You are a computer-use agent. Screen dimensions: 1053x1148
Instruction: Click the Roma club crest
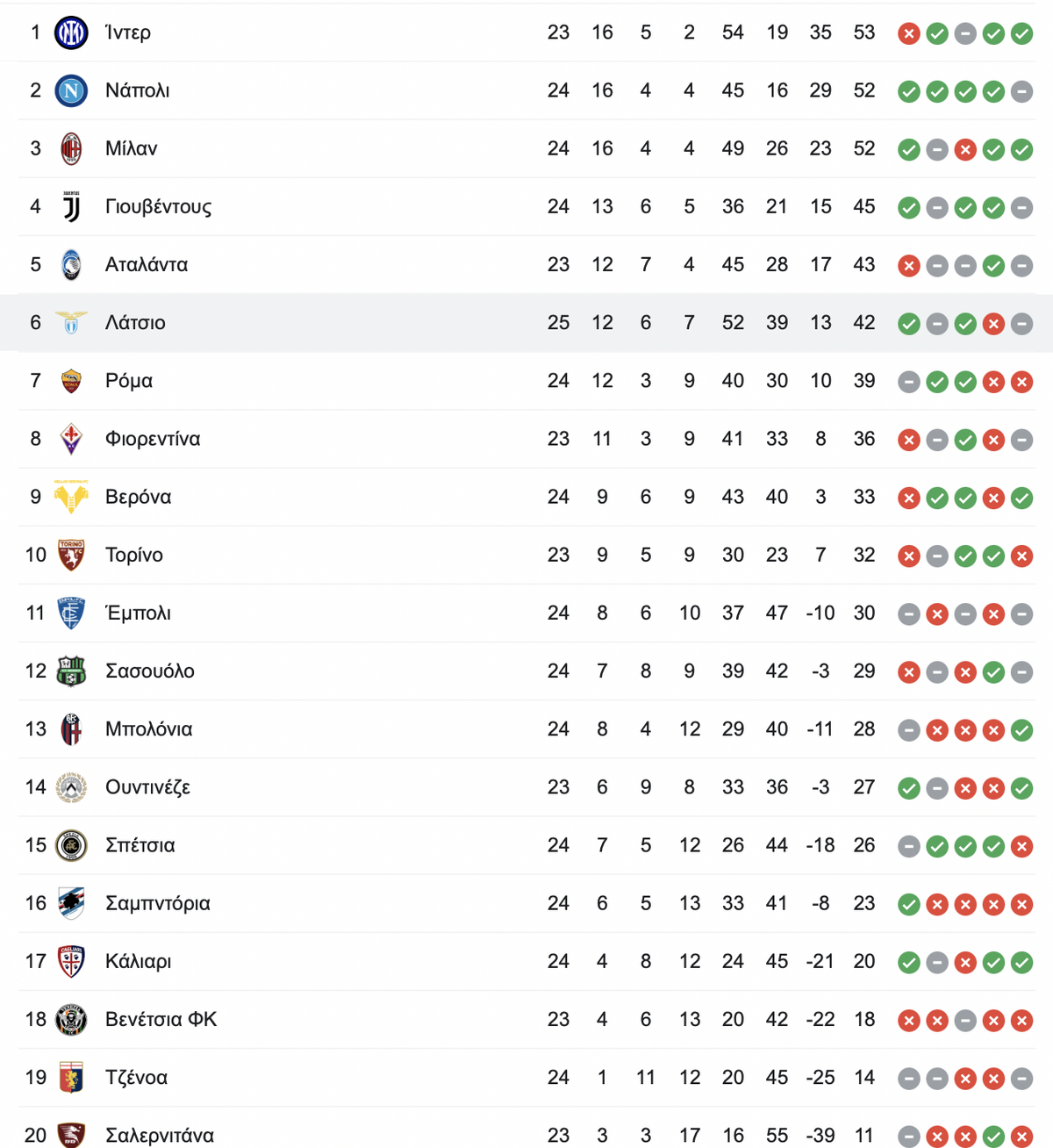pyautogui.click(x=71, y=380)
